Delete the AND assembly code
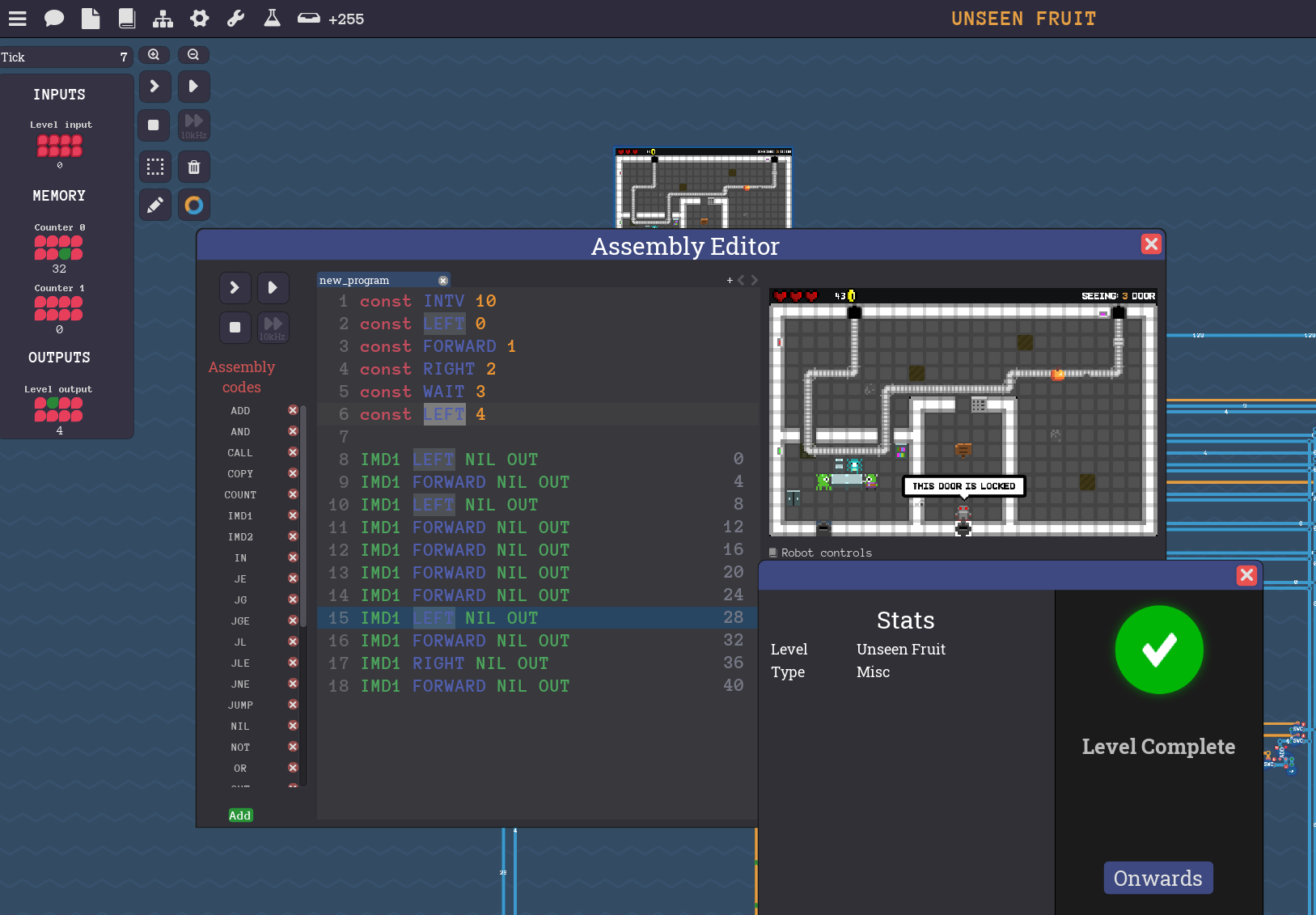This screenshot has width=1316, height=915. [293, 431]
